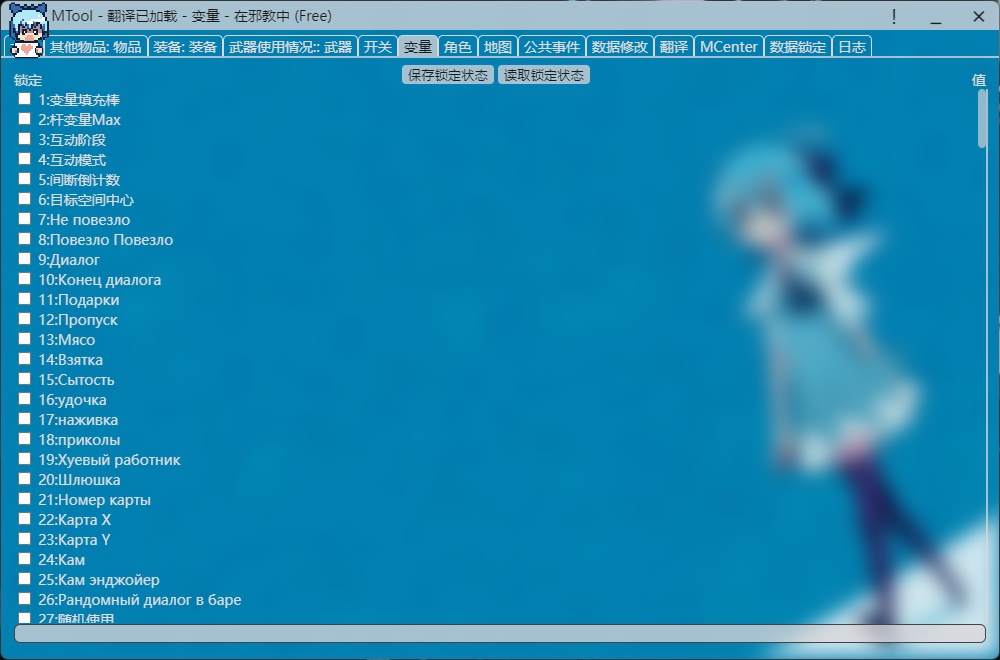The image size is (1000, 660).
Task: Enable the checkbox for 20:Шлюшка
Action: click(24, 479)
